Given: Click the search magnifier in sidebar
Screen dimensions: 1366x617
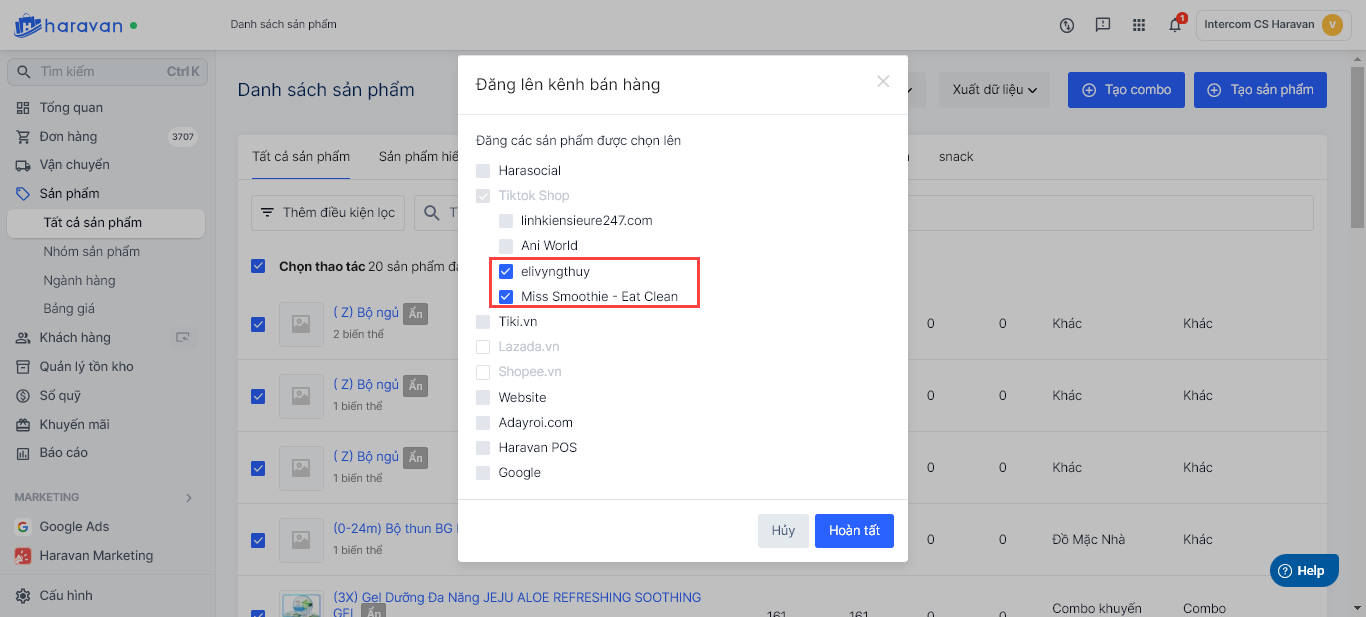Looking at the screenshot, I should tap(23, 72).
